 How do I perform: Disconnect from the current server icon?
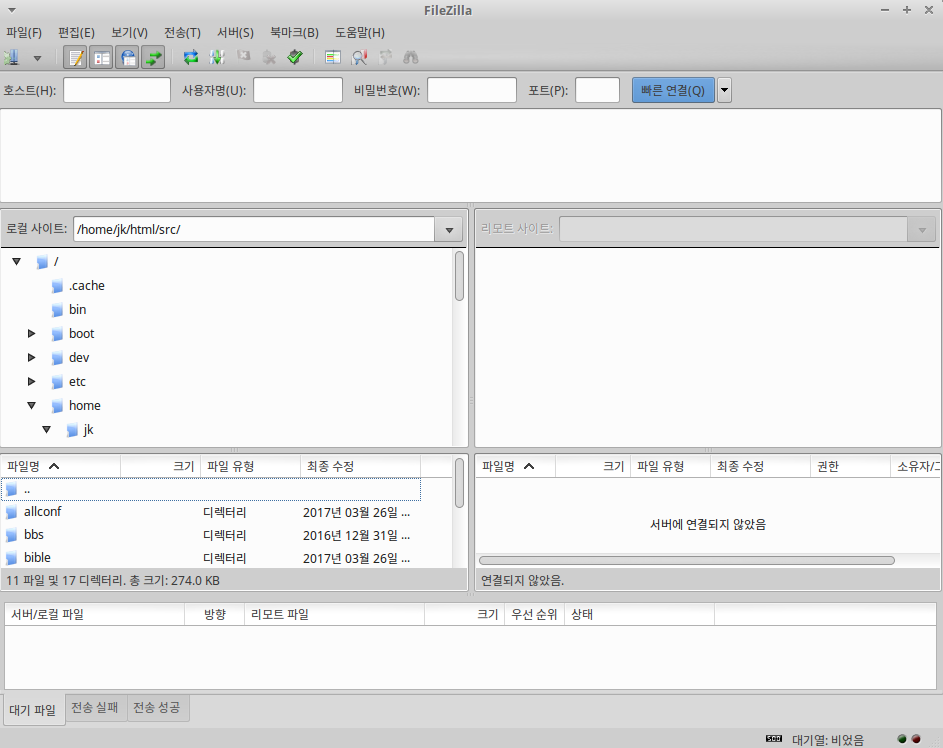[x=269, y=58]
